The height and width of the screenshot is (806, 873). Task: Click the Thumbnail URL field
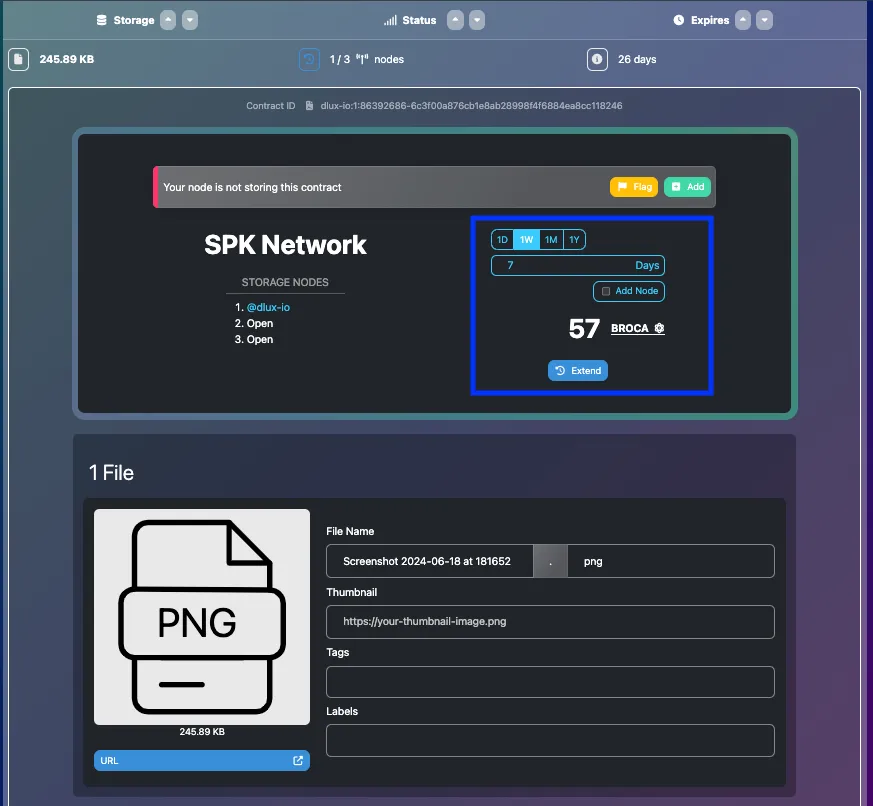coord(550,622)
